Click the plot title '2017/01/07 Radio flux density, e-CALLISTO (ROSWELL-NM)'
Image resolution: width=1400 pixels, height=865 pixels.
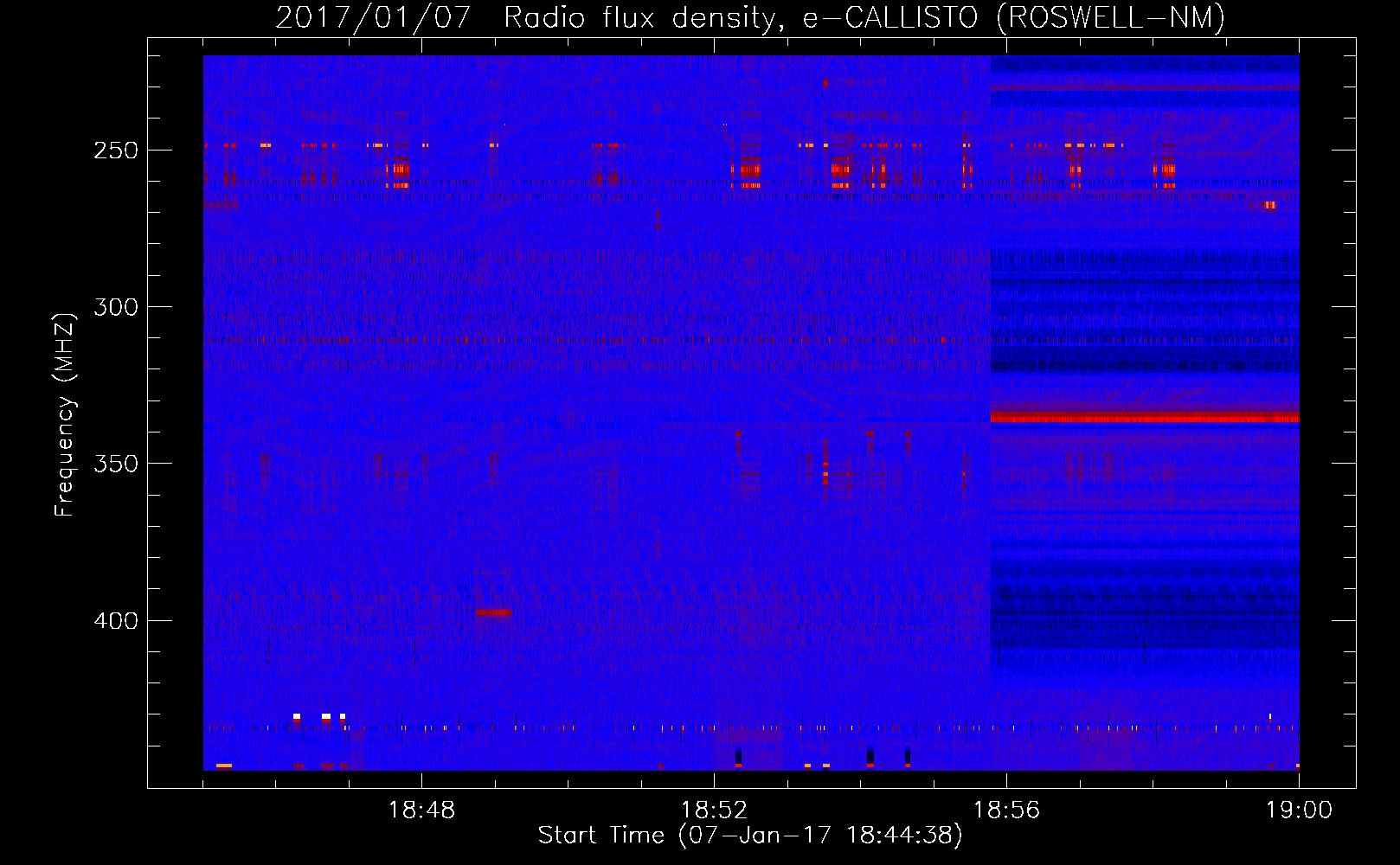[x=750, y=17]
